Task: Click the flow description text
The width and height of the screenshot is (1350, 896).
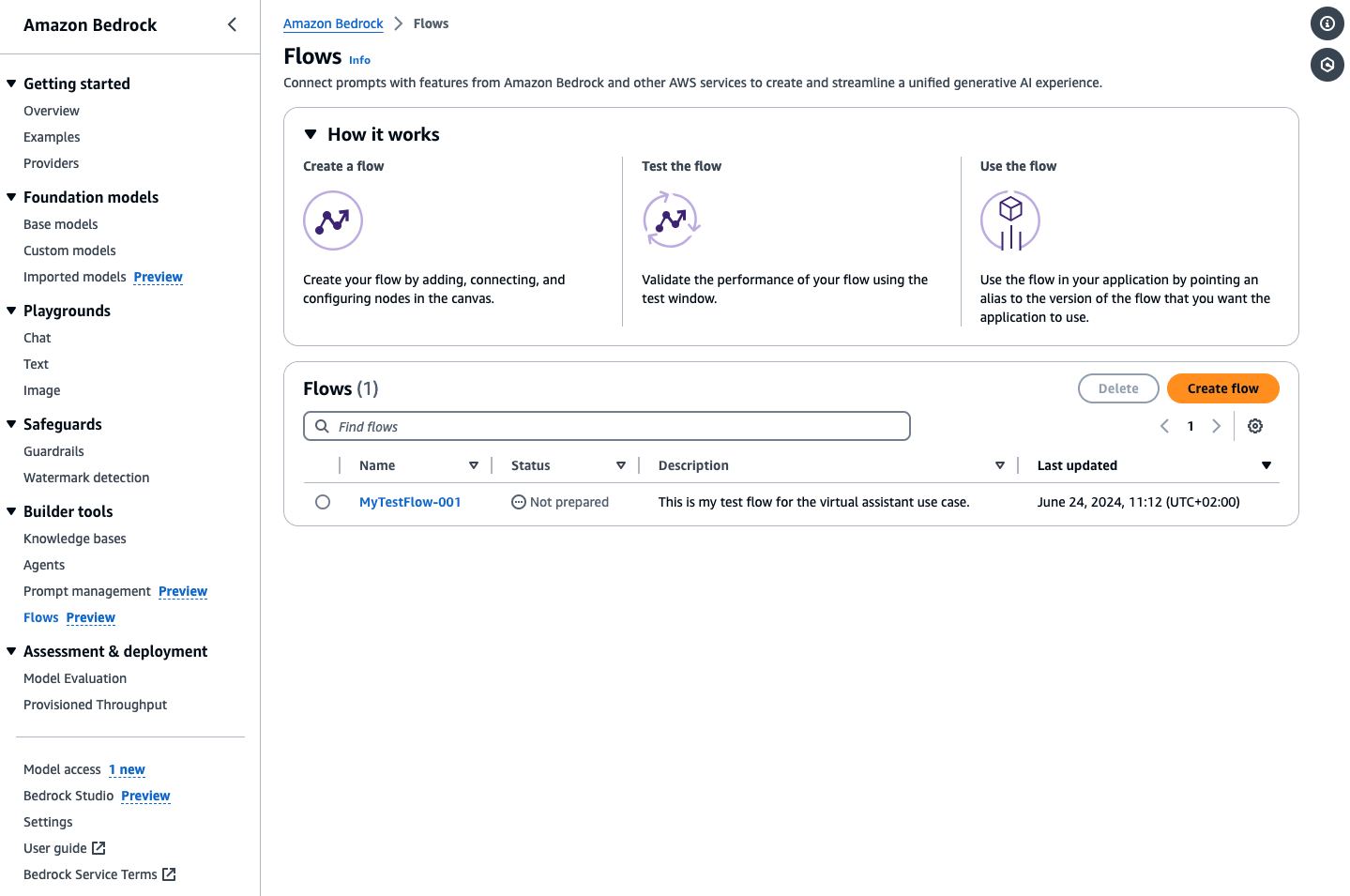Action: (813, 502)
